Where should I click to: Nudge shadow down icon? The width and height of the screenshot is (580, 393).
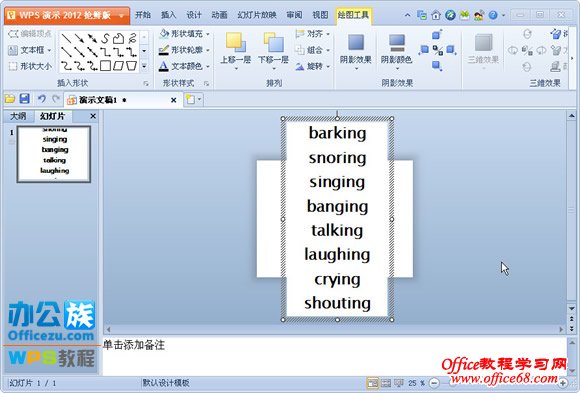[x=437, y=66]
